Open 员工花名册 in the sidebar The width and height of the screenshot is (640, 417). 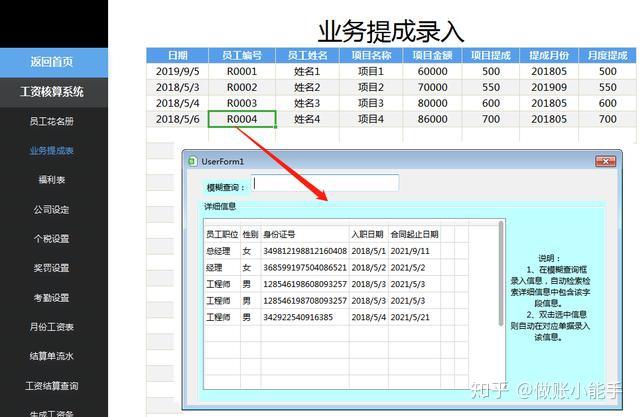click(52, 121)
